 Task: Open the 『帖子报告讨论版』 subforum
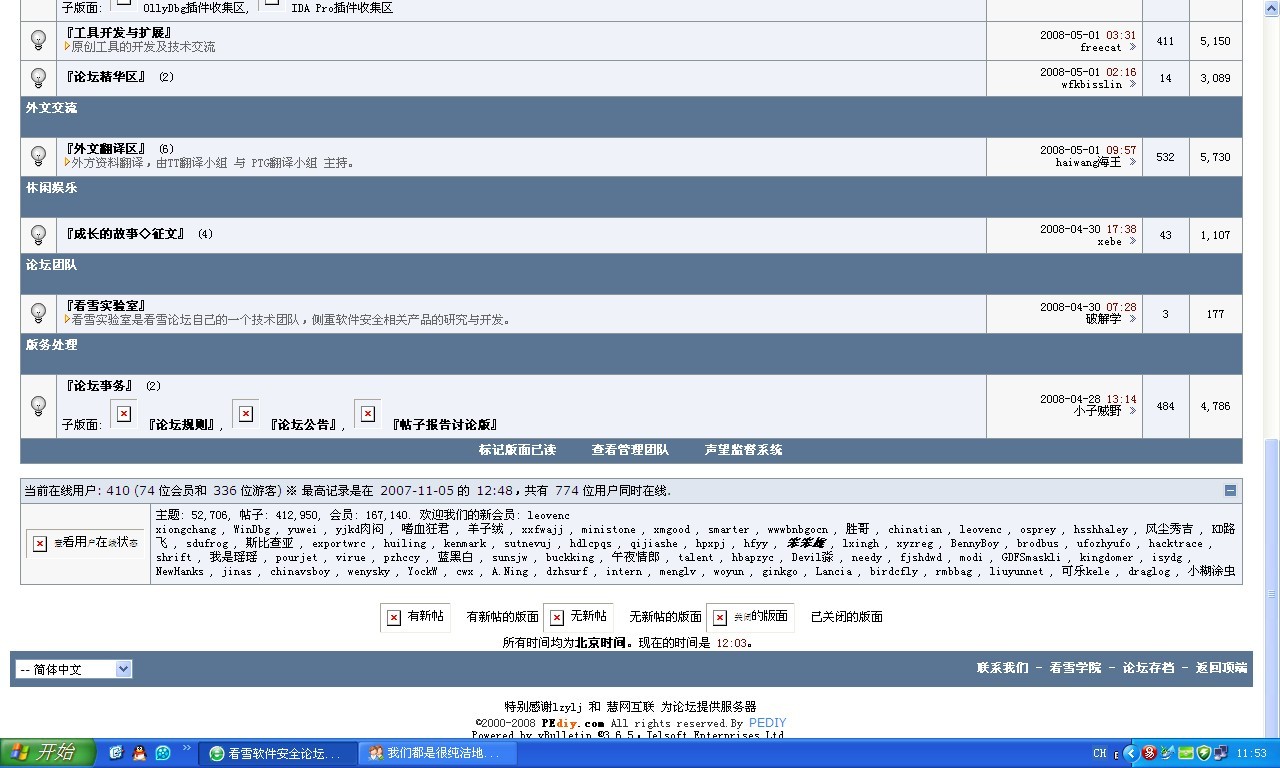445,425
